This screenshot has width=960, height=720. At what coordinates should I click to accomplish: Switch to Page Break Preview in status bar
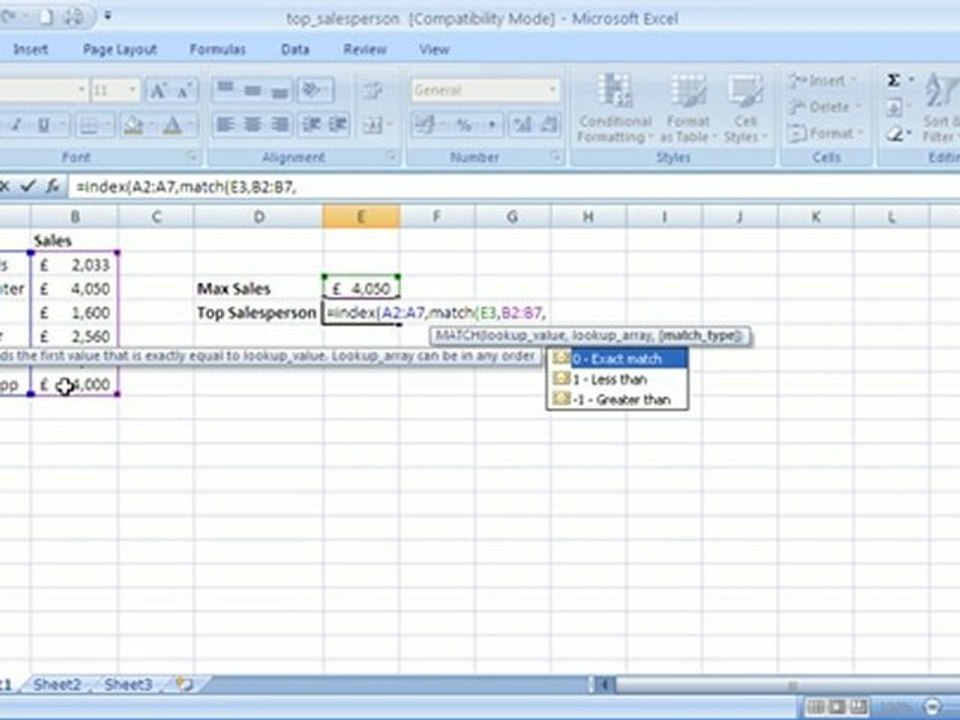[x=858, y=707]
